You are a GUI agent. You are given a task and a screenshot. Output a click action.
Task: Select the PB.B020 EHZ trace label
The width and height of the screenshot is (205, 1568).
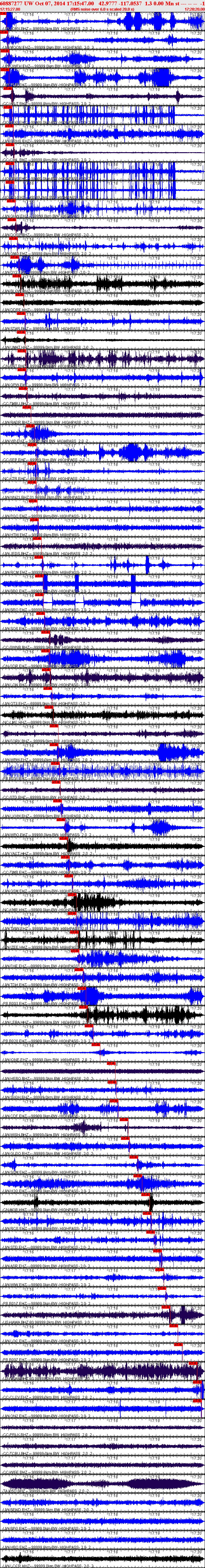47,1041
